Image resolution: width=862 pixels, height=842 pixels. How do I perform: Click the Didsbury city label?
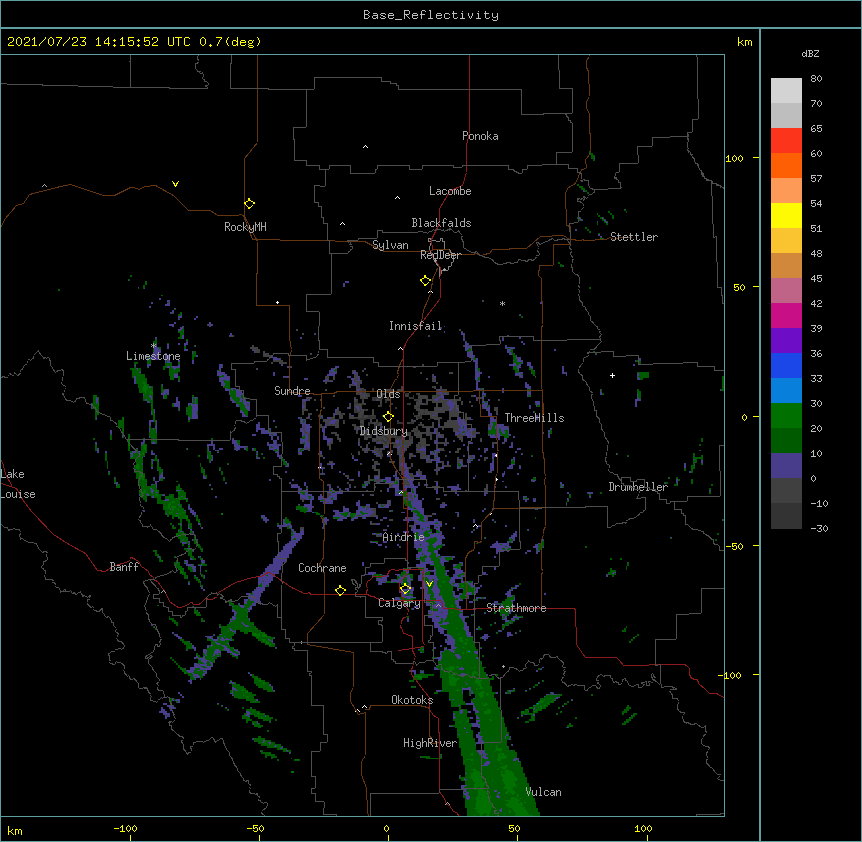[384, 431]
